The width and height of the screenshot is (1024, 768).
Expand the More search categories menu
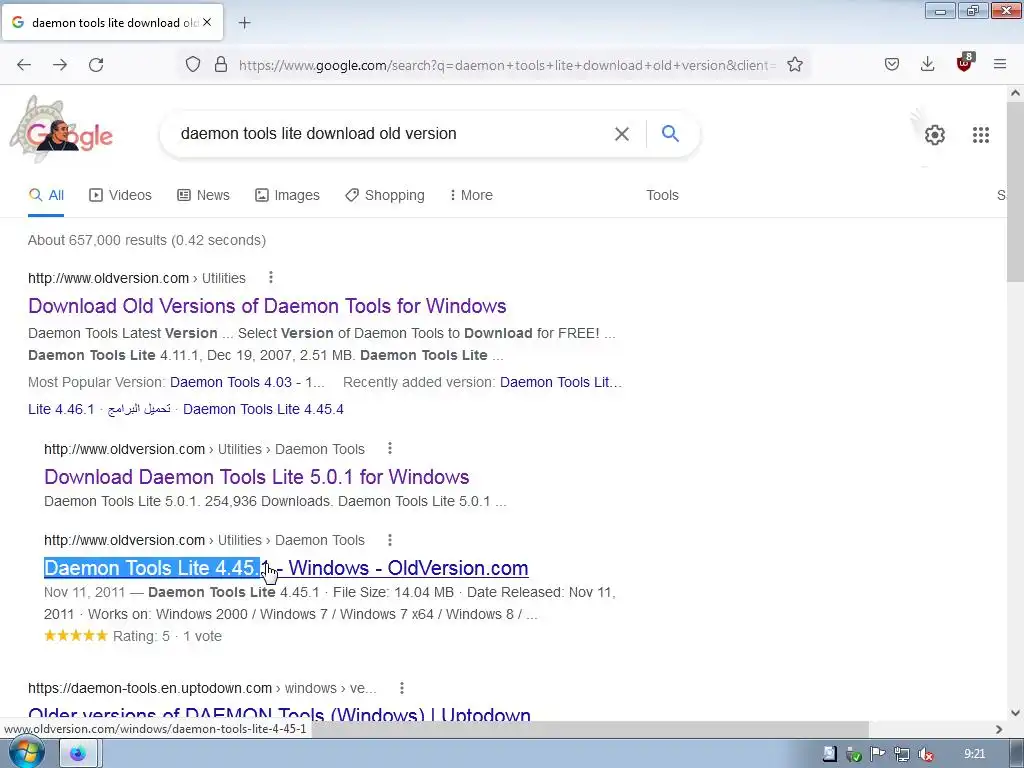tap(471, 195)
